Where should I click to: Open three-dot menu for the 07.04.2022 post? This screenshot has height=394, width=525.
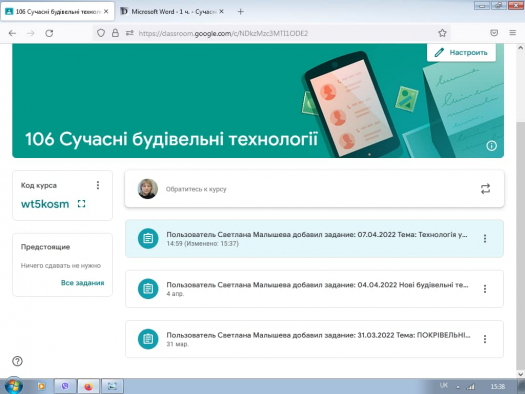(x=485, y=238)
